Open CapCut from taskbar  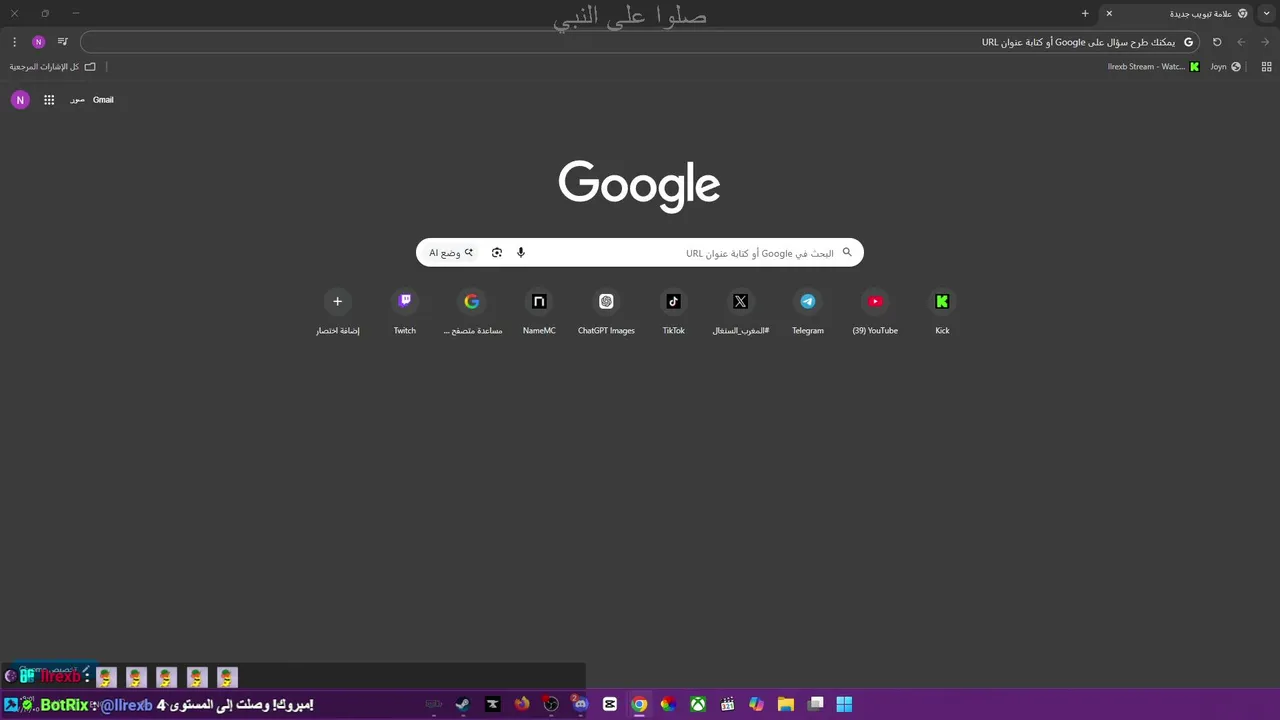click(610, 704)
